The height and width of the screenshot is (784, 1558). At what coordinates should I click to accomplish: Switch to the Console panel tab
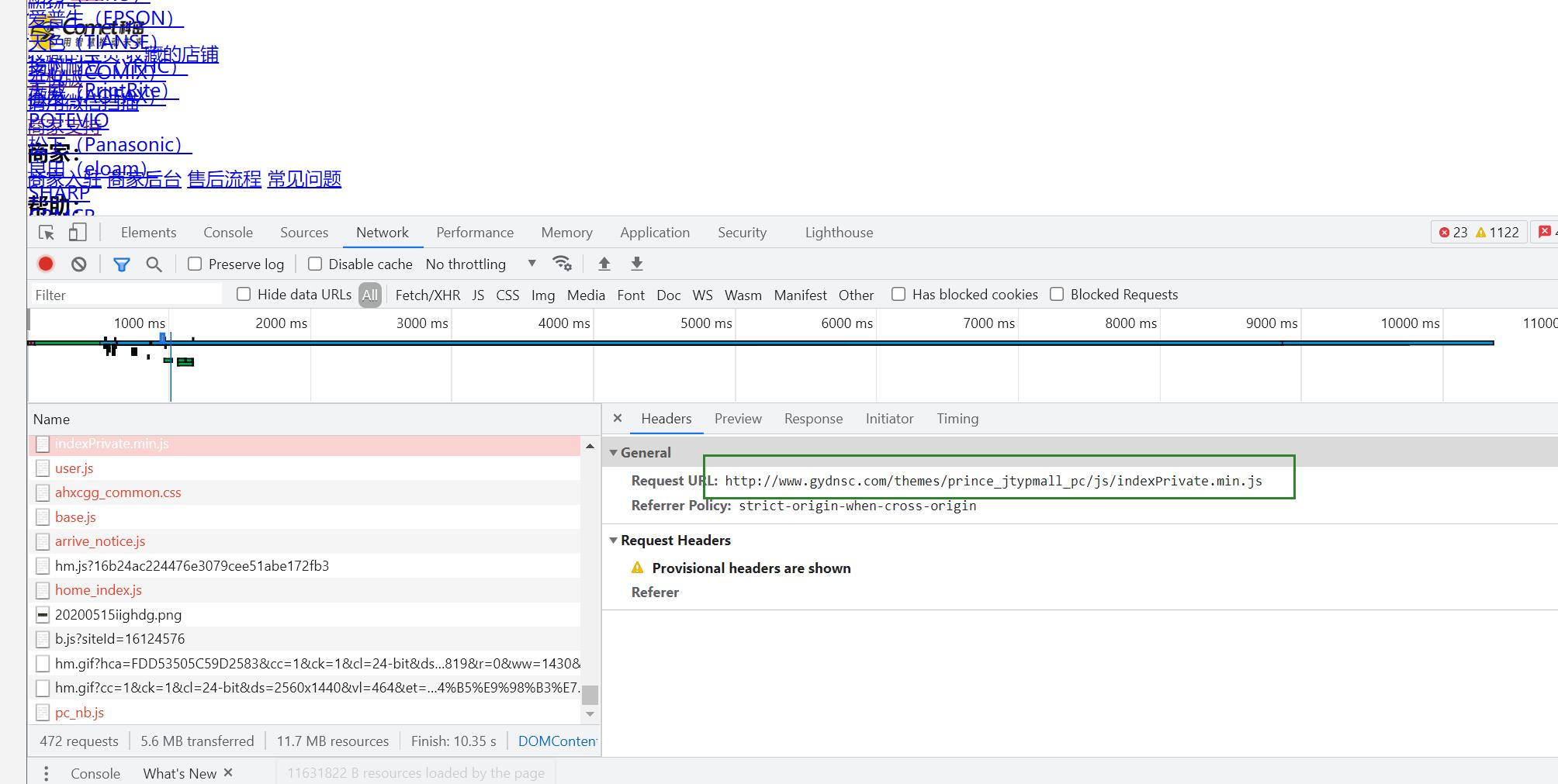tap(228, 233)
